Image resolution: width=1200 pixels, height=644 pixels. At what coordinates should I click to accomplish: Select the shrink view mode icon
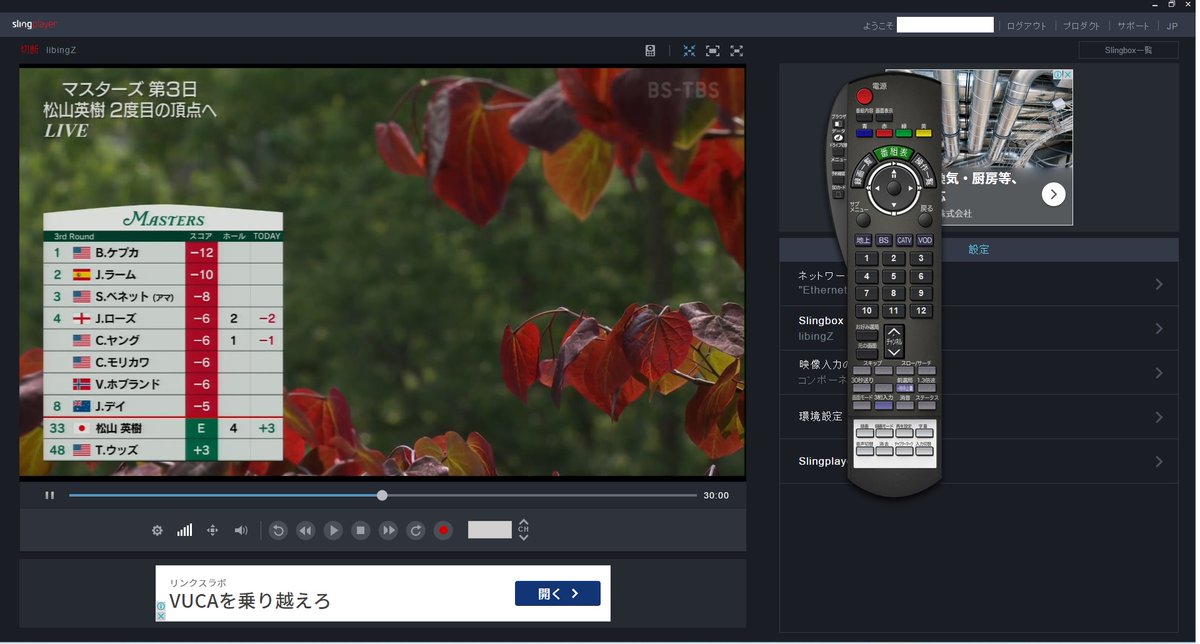tap(689, 50)
